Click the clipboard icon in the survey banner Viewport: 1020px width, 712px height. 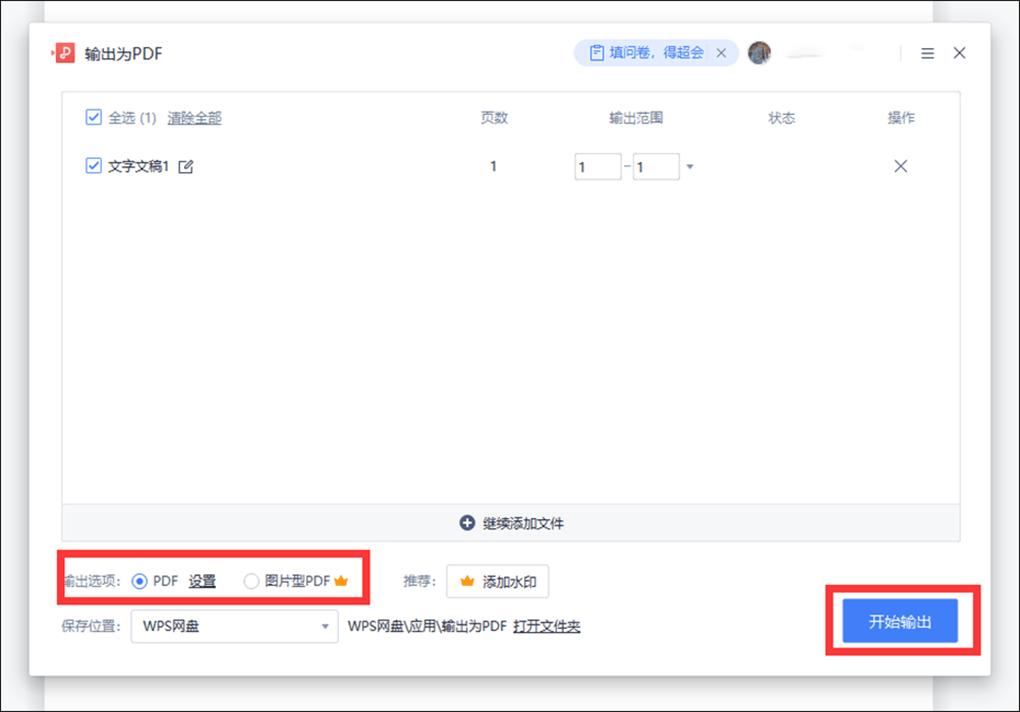coord(596,53)
